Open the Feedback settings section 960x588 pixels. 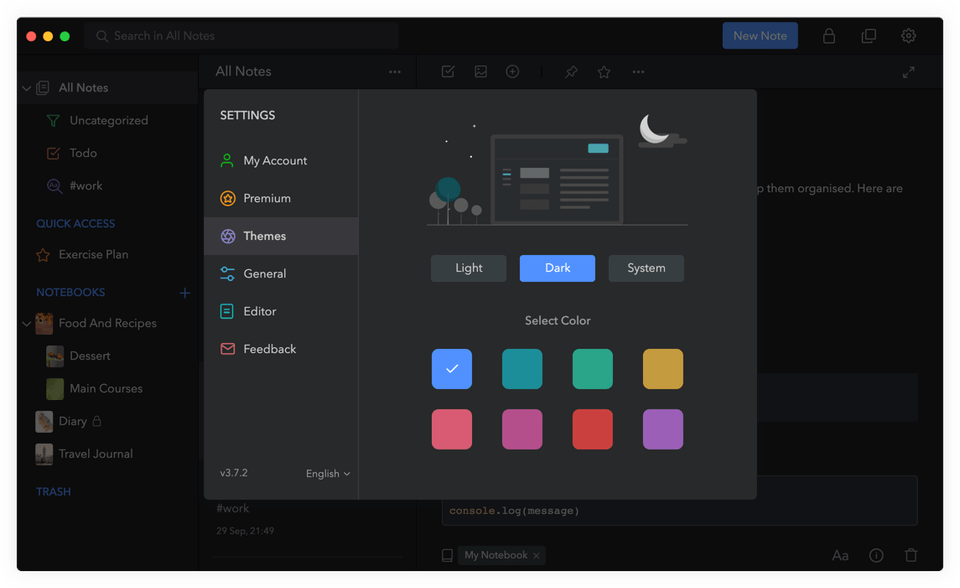tap(265, 348)
